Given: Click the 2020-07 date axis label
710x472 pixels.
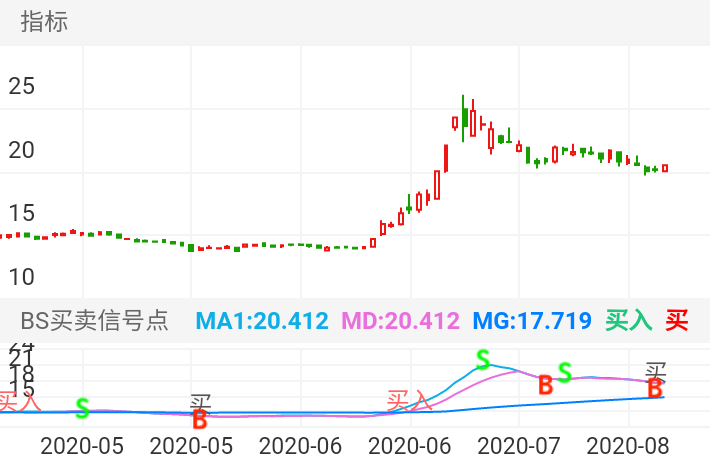Looking at the screenshot, I should pos(519,445).
